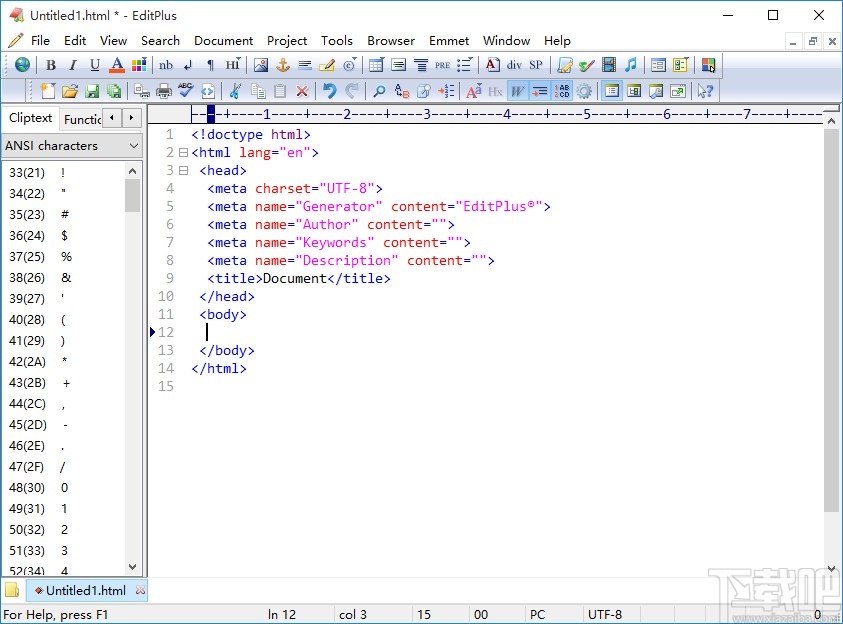Toggle line numbers with the 1AB 2CD button
Screen dimensions: 843x624
[x=562, y=91]
